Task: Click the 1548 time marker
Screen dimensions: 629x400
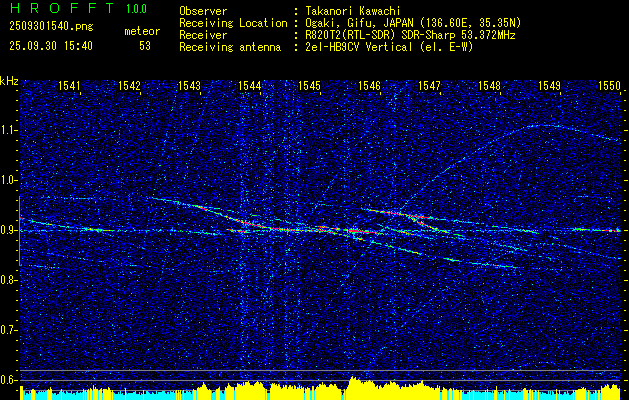Action: click(489, 85)
